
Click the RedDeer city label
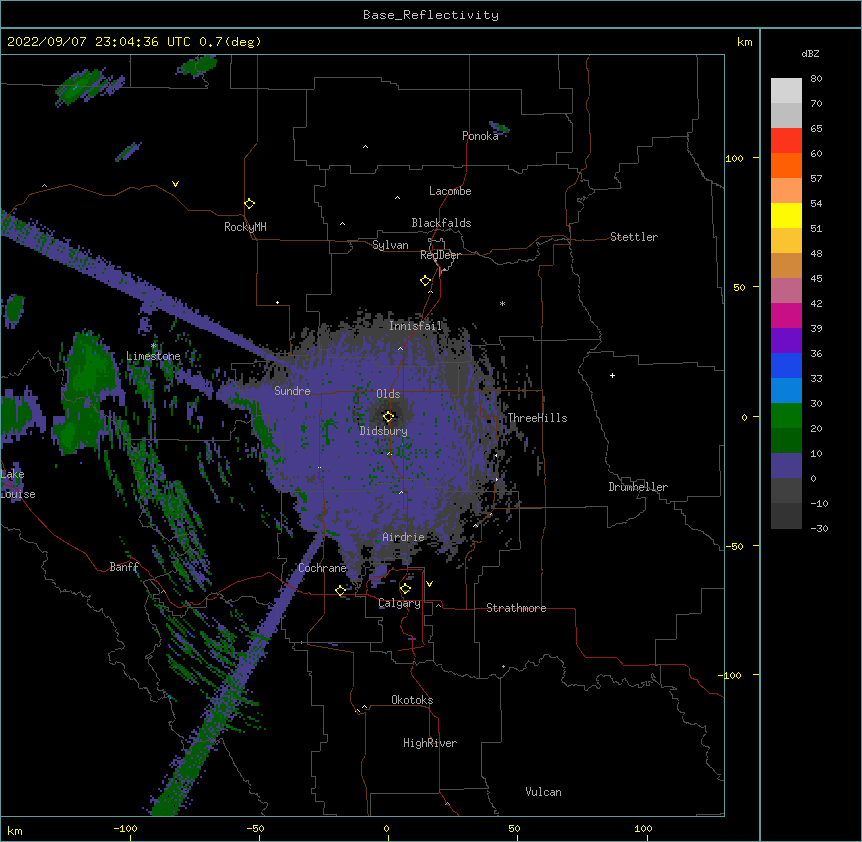coord(440,255)
